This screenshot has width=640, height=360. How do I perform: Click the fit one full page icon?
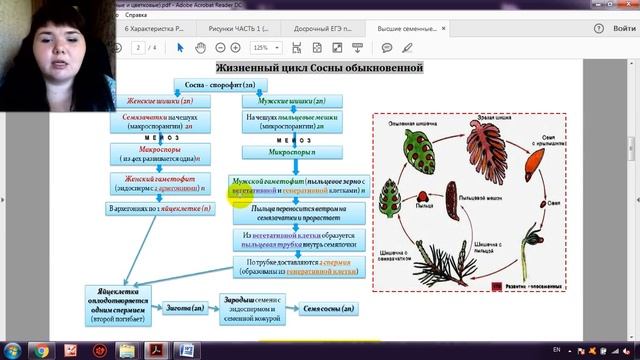pos(317,48)
